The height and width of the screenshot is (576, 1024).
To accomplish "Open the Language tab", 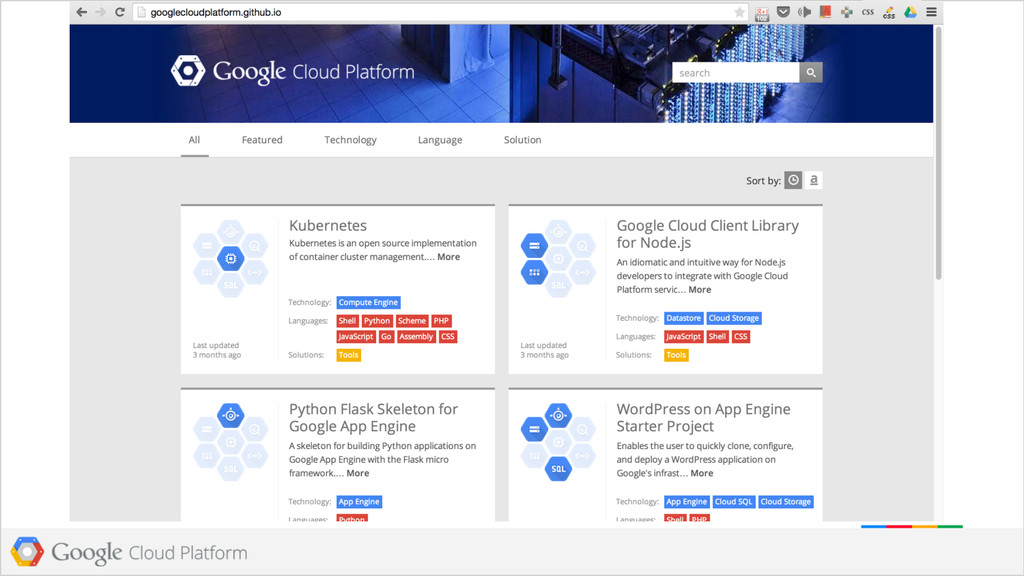I will 440,140.
